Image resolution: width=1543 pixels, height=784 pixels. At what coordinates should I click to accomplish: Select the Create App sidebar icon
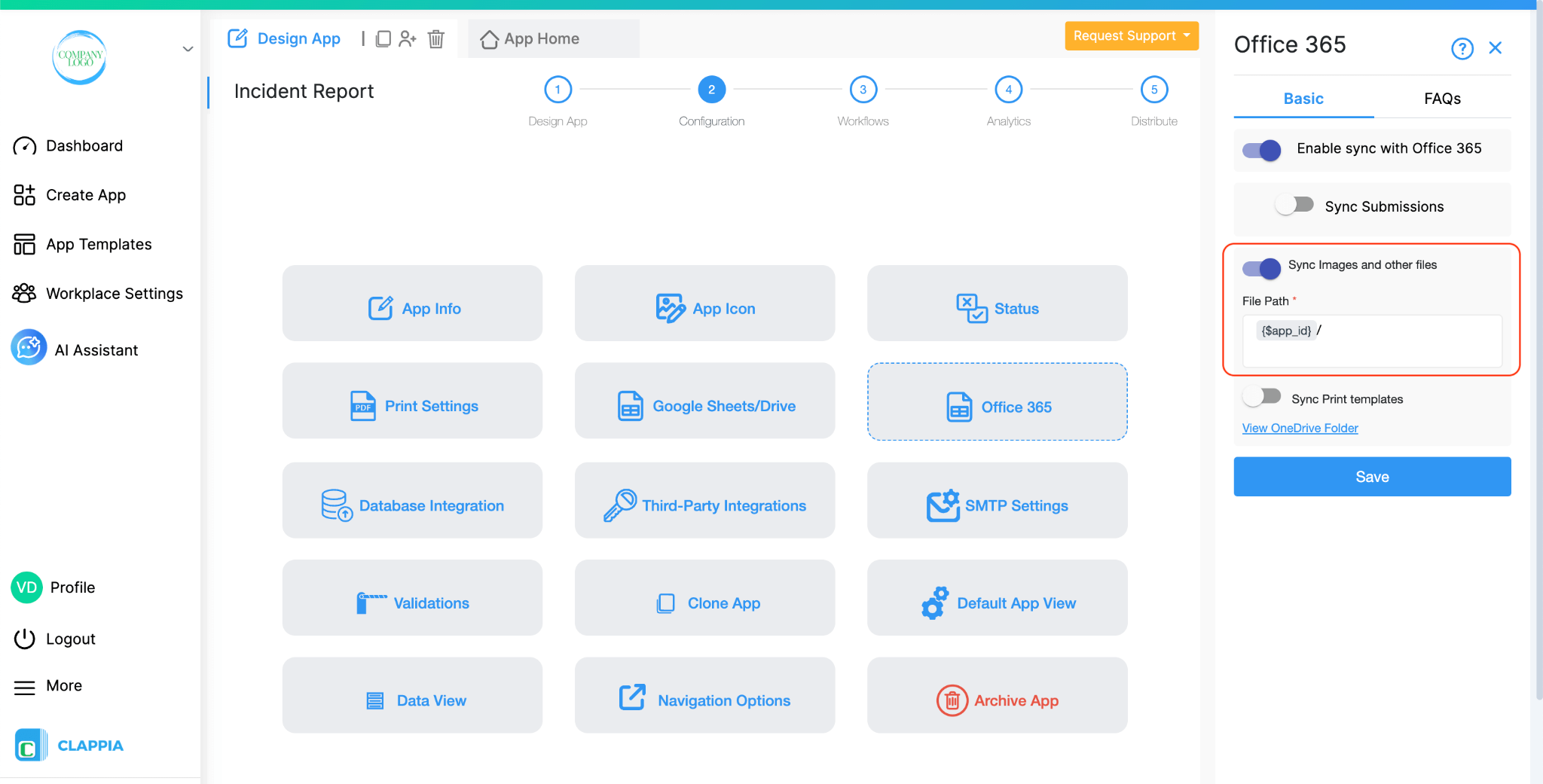click(23, 194)
